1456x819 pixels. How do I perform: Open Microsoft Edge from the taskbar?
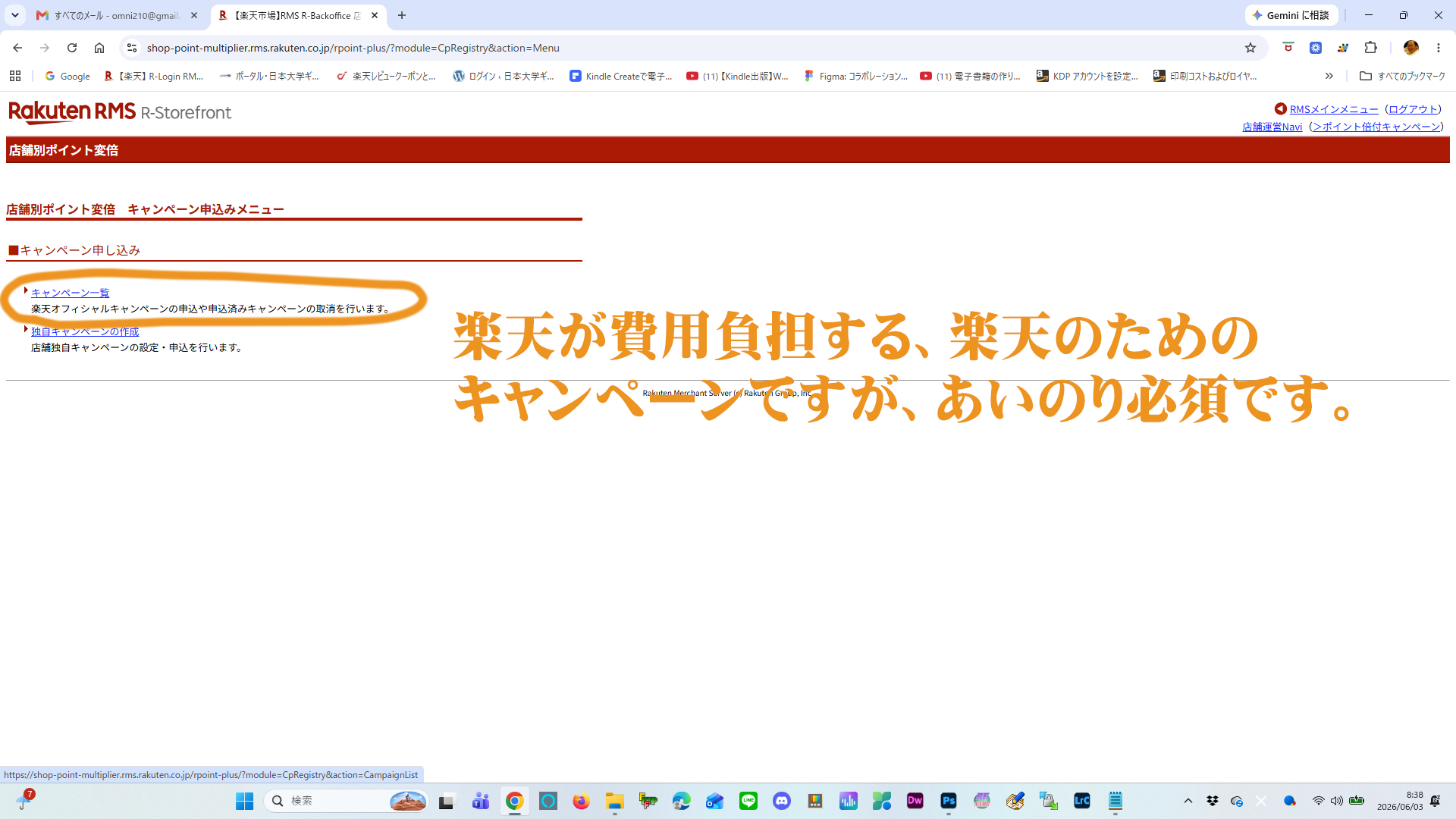point(682,801)
